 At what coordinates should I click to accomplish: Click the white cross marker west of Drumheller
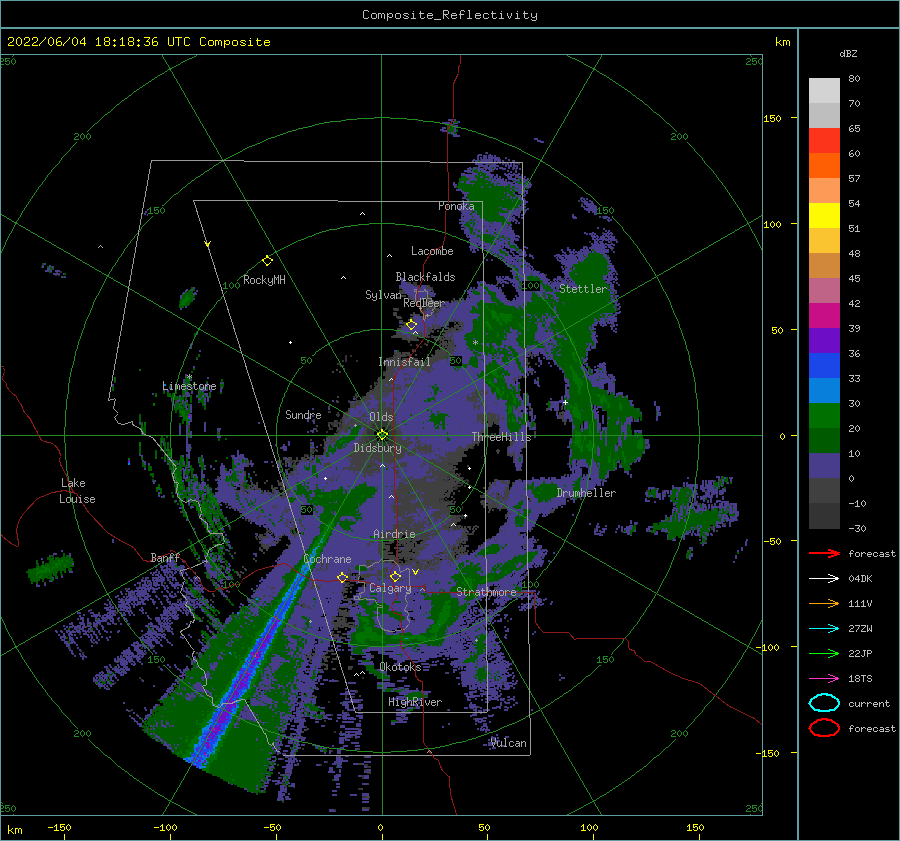[x=565, y=402]
